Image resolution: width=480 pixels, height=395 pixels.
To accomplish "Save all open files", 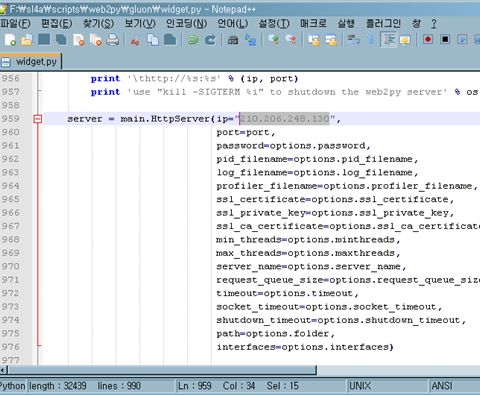I will click(61, 40).
